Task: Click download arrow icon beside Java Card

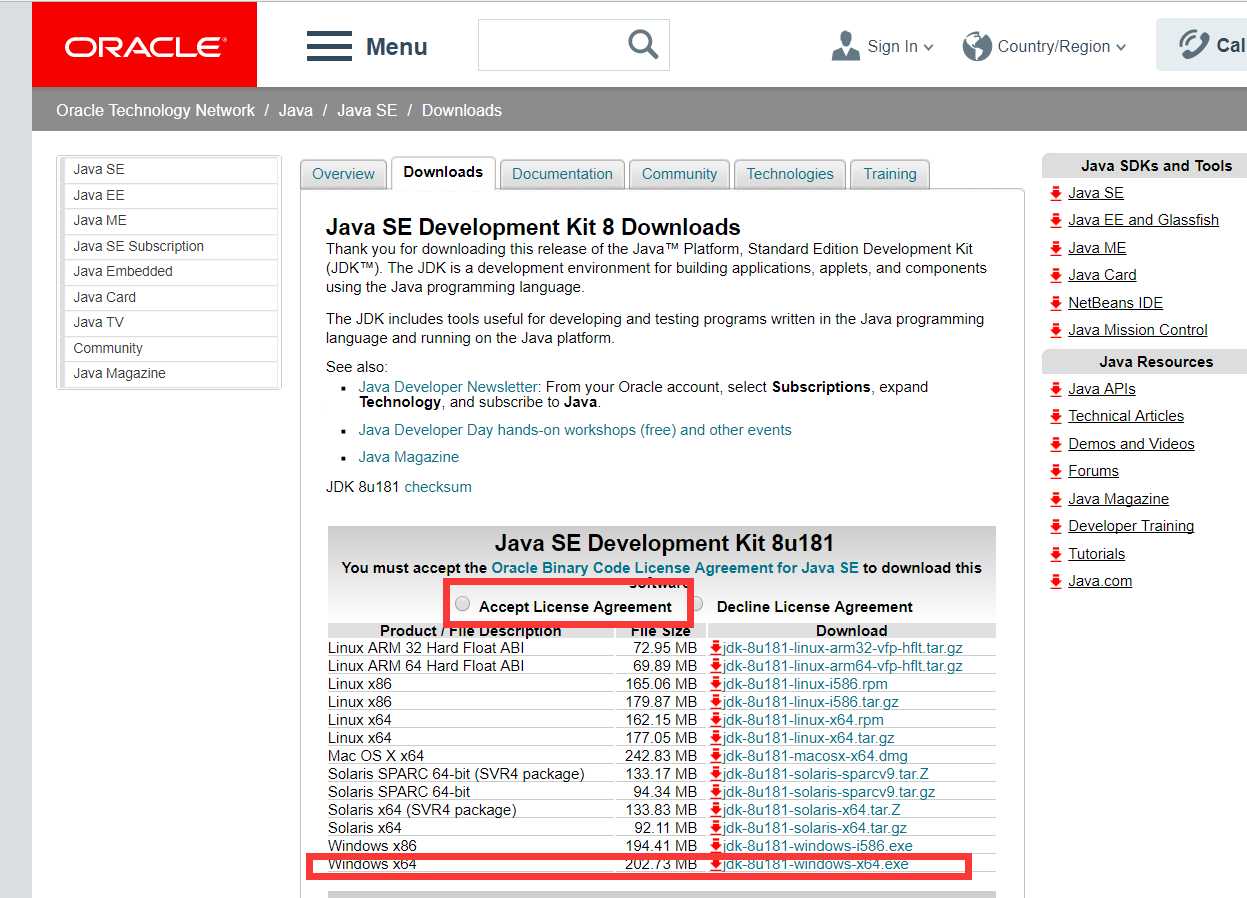Action: (x=1056, y=275)
